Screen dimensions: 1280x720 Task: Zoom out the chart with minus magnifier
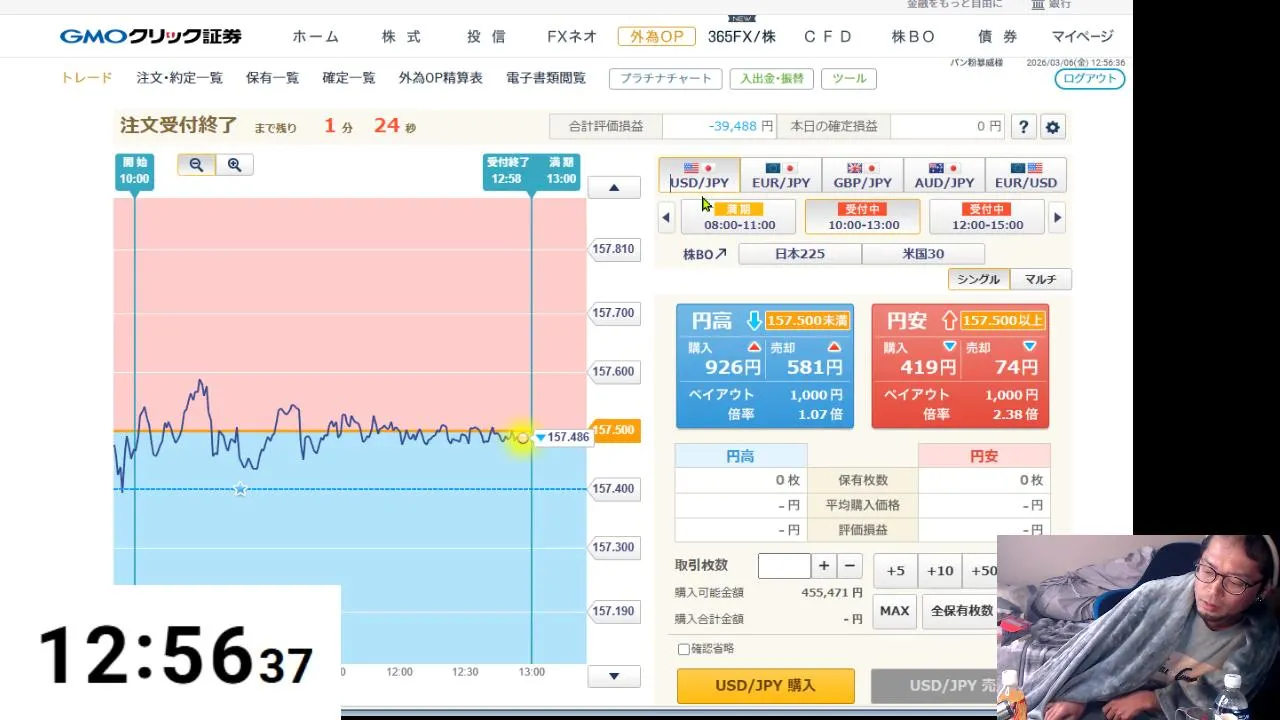click(196, 165)
